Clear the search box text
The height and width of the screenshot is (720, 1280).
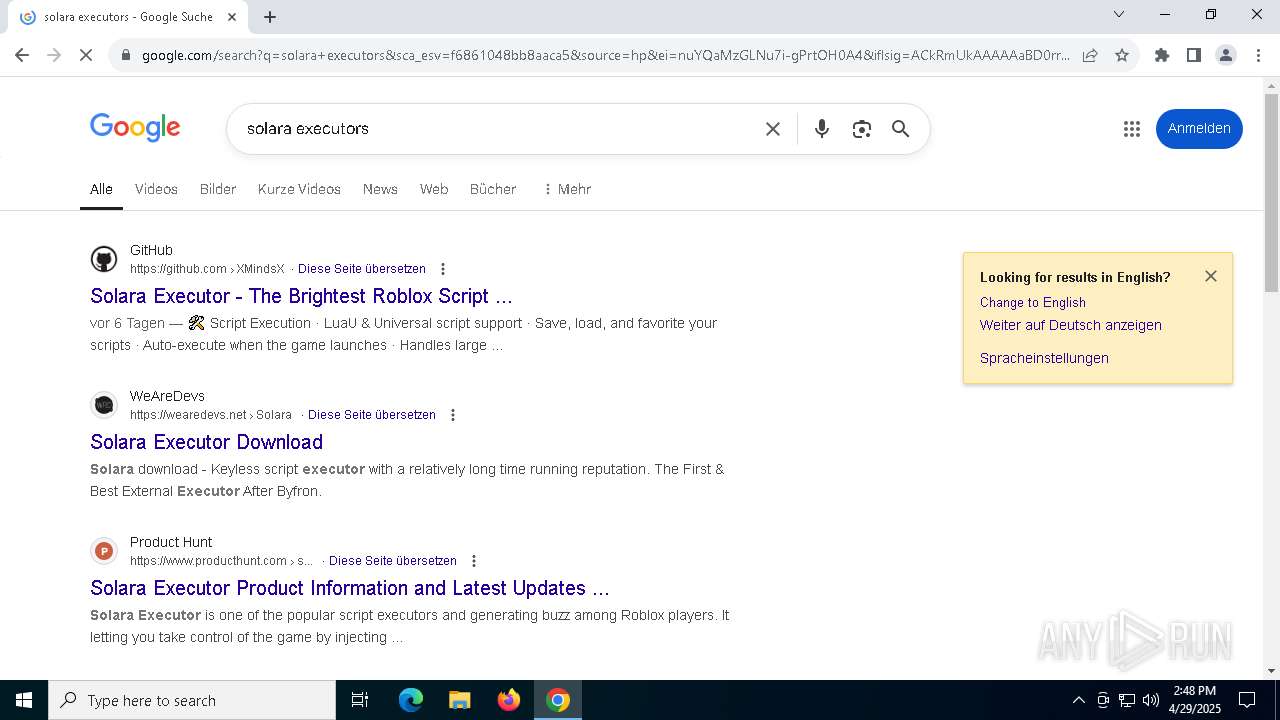[x=773, y=129]
